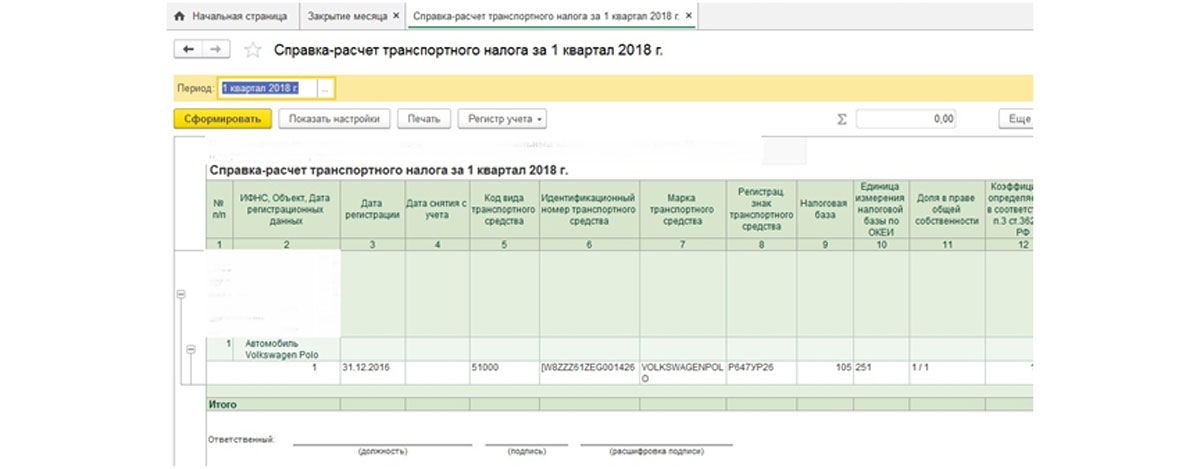Collapse the upper group in report tree
The height and width of the screenshot is (469, 1200).
coord(181,294)
